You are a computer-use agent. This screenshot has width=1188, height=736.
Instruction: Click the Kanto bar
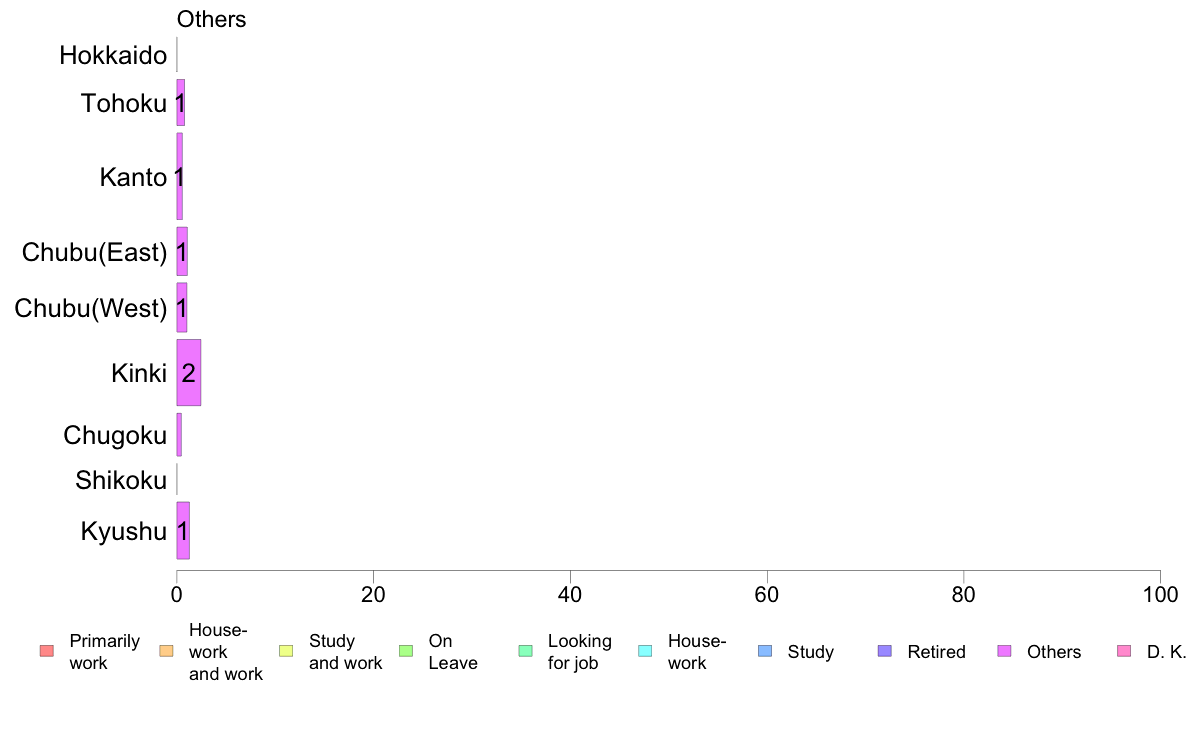180,177
